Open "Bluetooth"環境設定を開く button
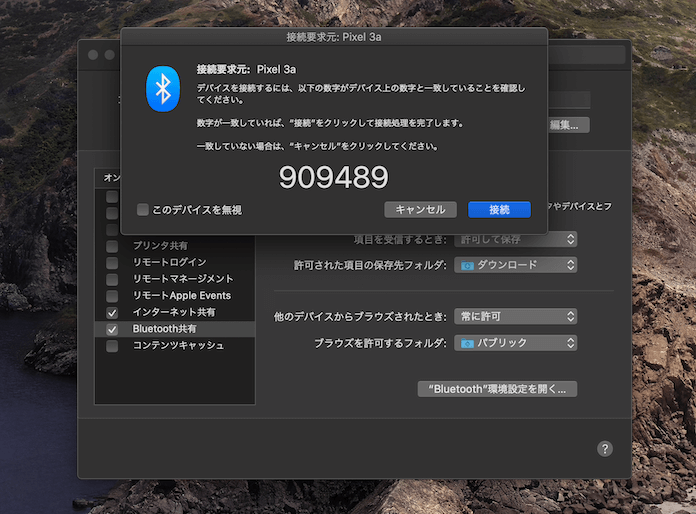696x514 pixels. (x=497, y=389)
